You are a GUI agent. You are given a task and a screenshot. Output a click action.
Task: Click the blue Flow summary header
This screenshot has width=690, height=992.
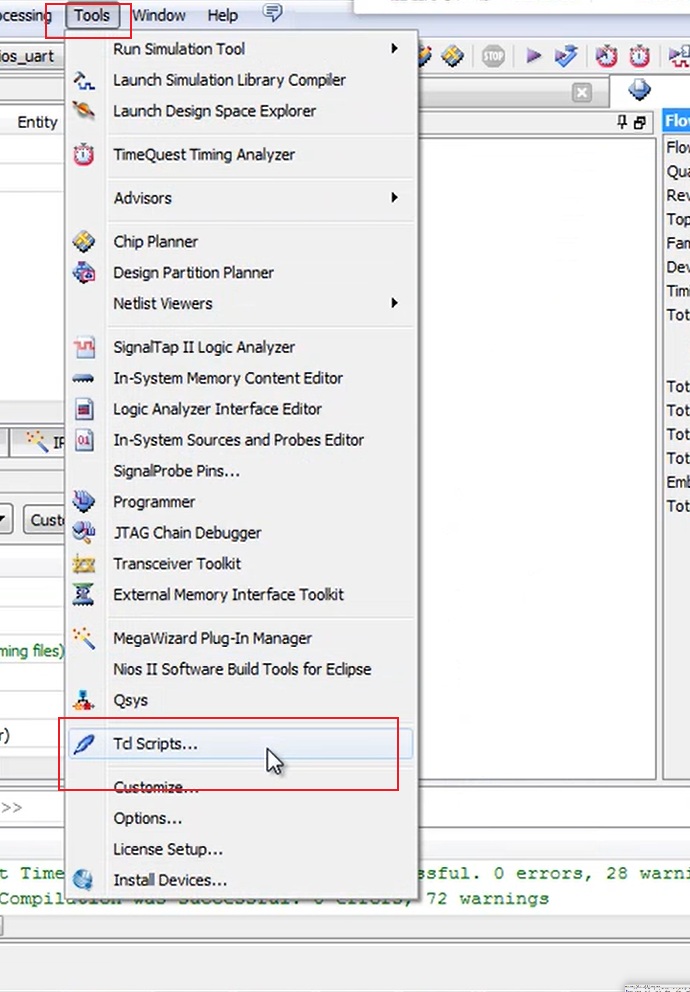pos(675,121)
